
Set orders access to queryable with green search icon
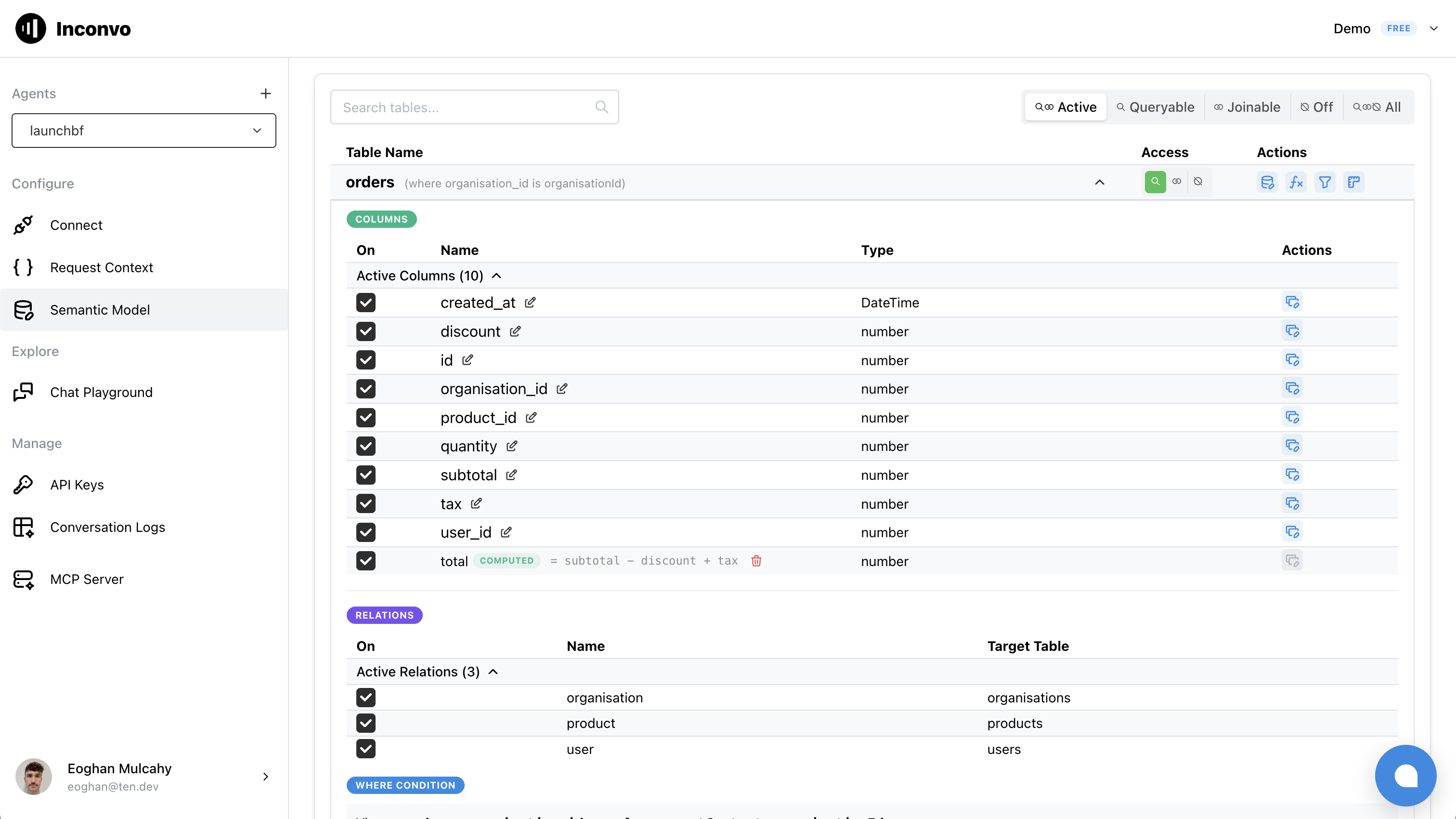click(1155, 182)
